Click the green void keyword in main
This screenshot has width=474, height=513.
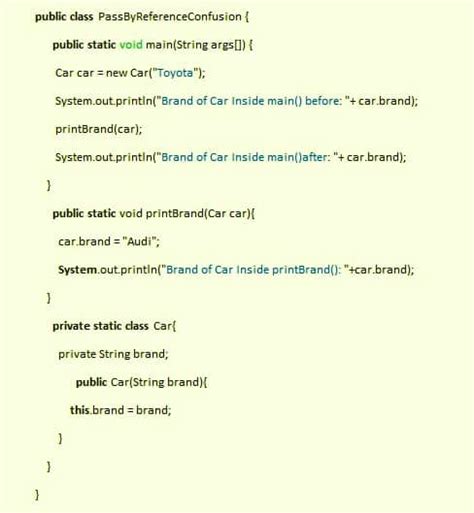click(131, 44)
